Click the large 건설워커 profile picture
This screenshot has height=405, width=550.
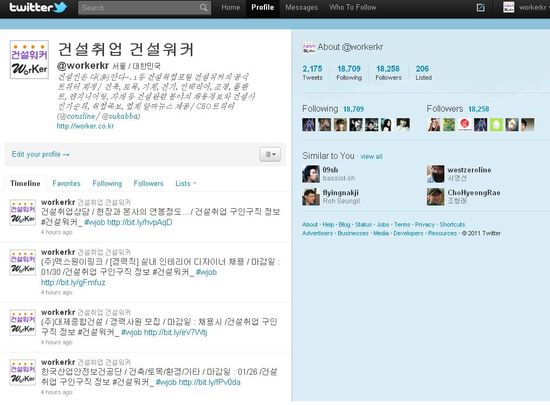(29, 60)
